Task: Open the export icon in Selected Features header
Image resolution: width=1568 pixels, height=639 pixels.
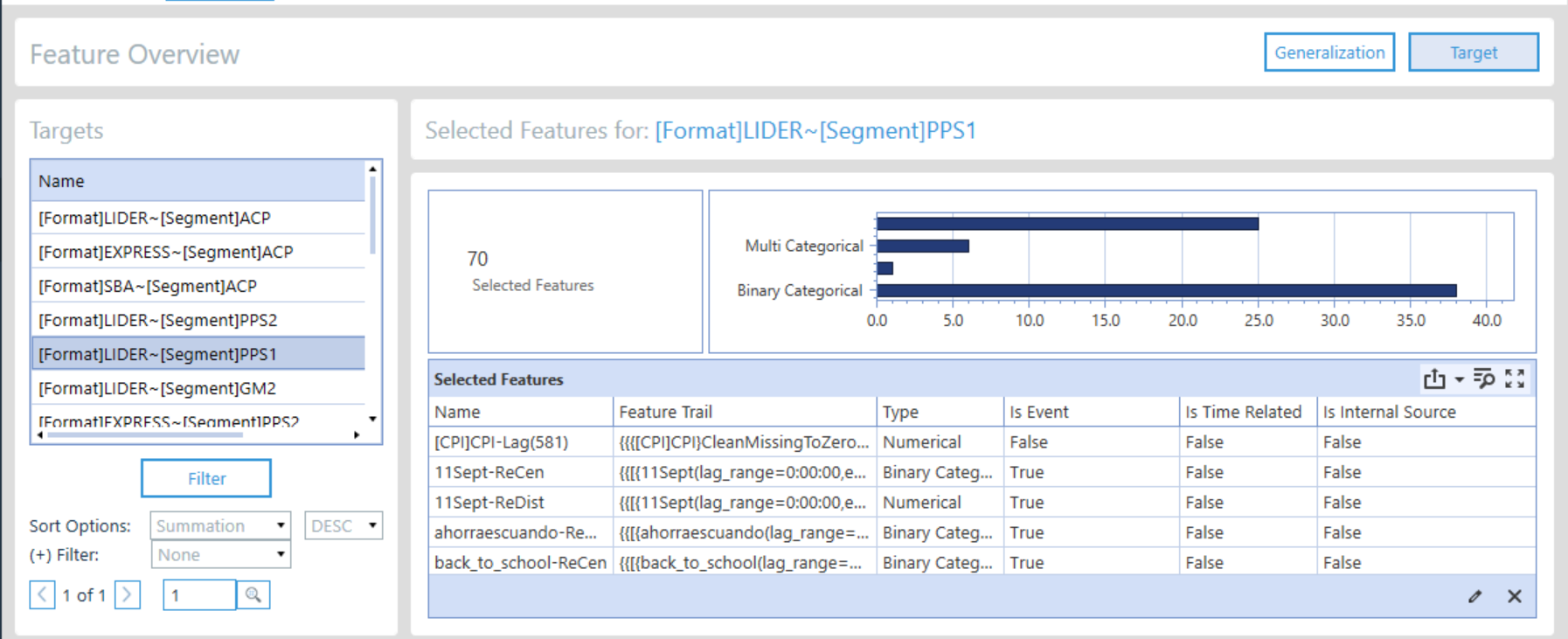Action: pyautogui.click(x=1434, y=379)
